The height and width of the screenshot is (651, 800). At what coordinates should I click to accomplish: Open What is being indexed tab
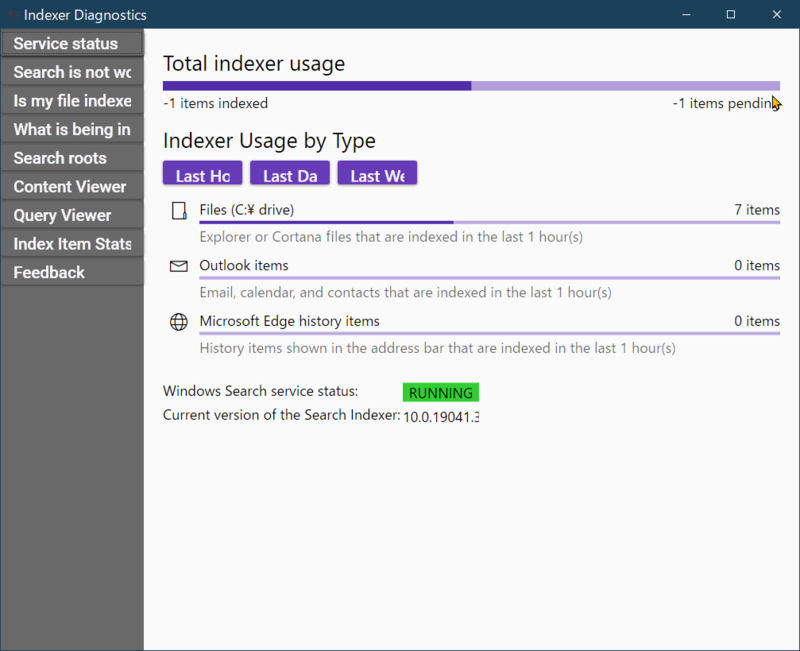coord(72,129)
